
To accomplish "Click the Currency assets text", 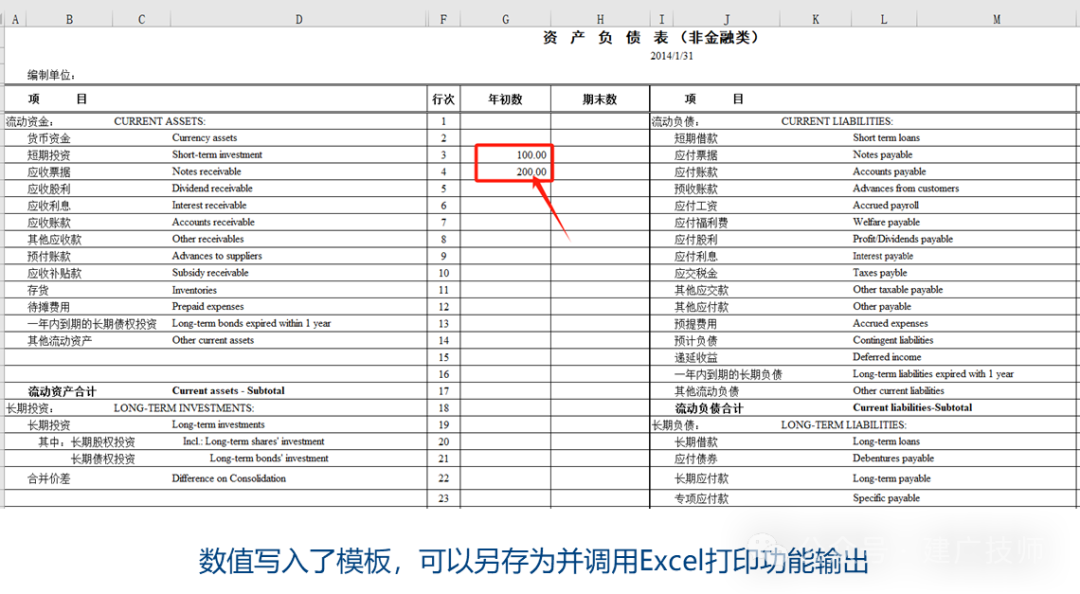I will (x=205, y=138).
